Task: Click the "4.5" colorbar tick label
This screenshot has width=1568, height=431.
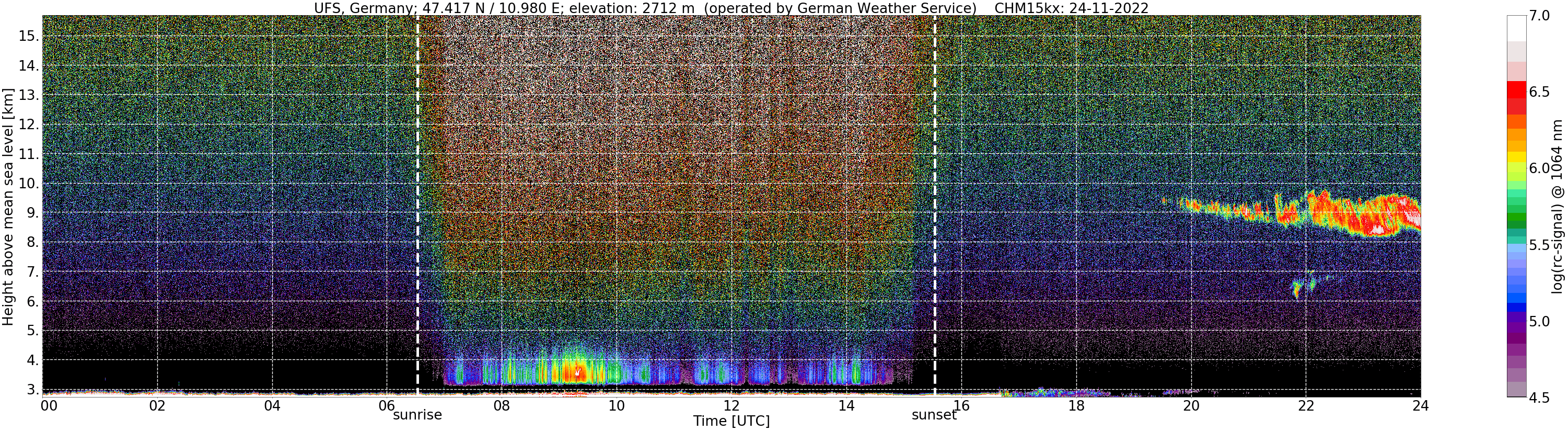Action: 1539,398
